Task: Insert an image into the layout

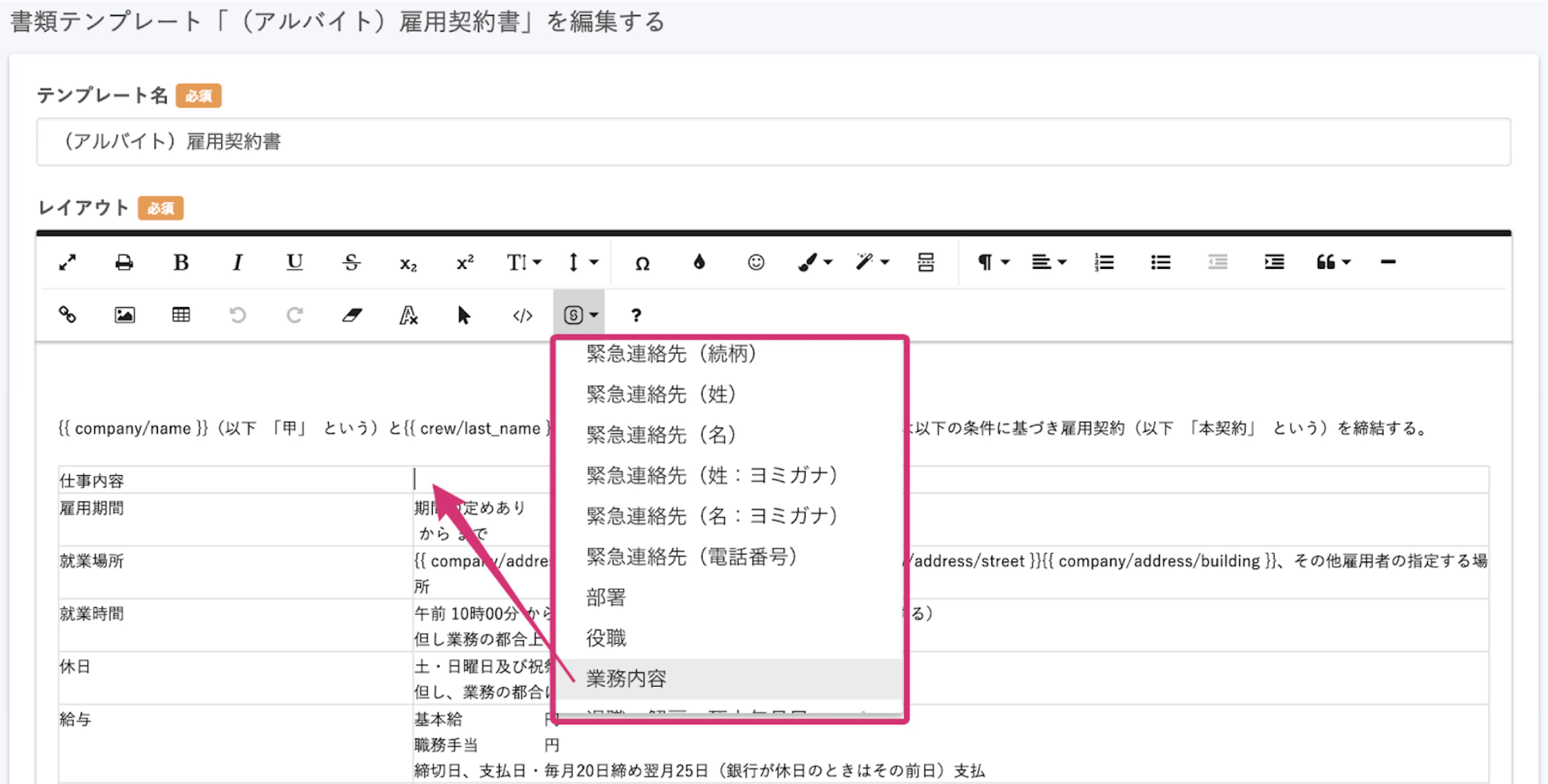Action: 124,315
